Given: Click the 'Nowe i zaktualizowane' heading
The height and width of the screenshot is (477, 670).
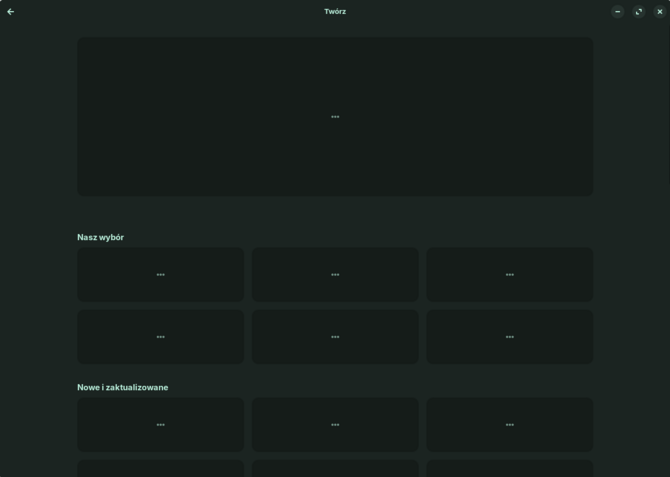Looking at the screenshot, I should 123,387.
